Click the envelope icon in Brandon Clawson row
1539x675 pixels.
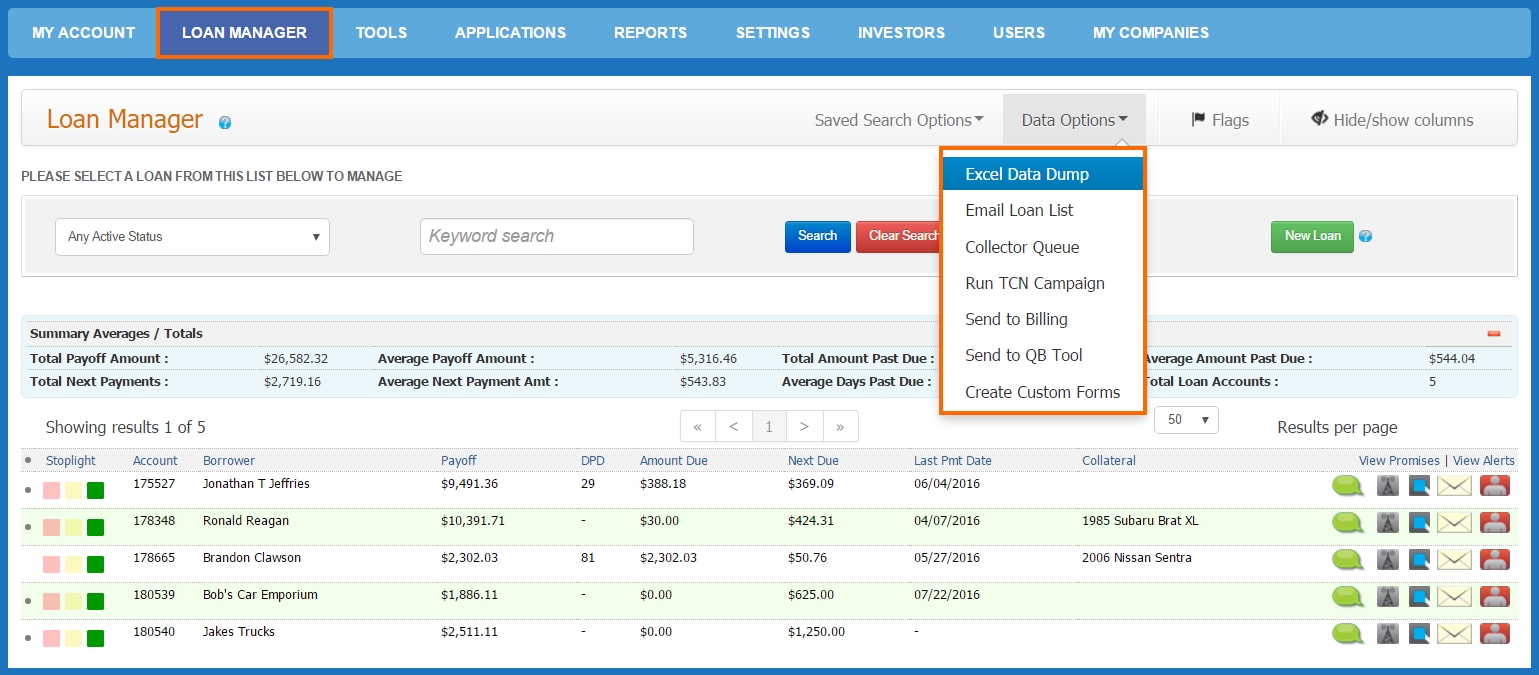1454,560
